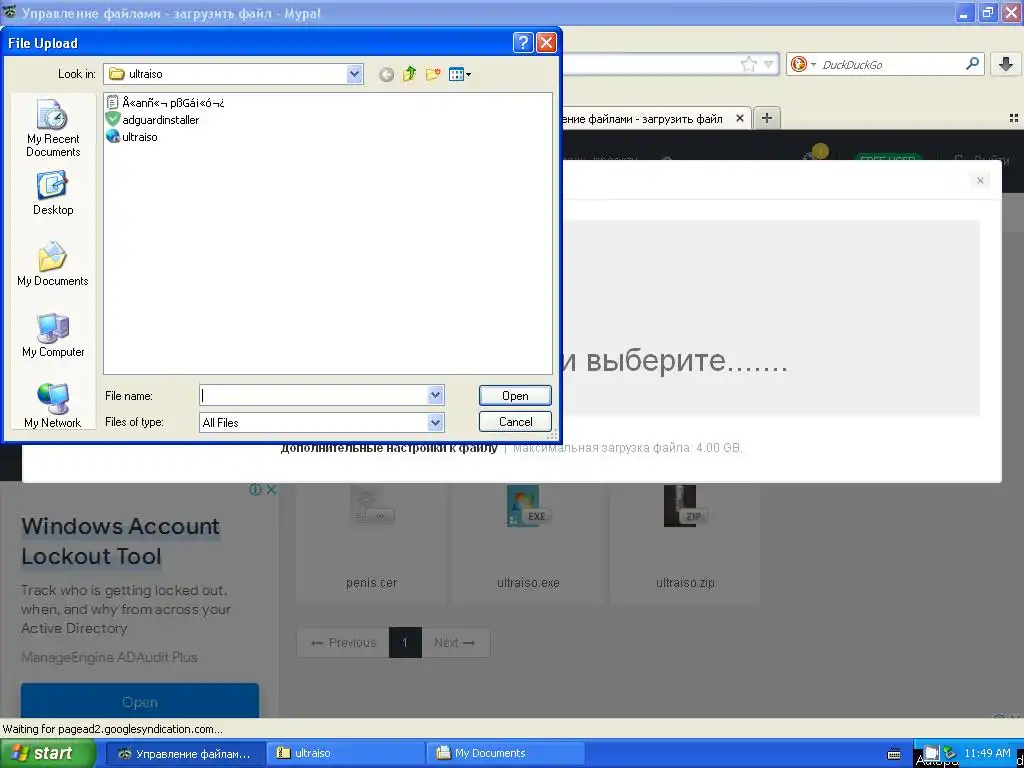This screenshot has height=768, width=1024.
Task: Click page 1 in pagination
Action: 405,643
